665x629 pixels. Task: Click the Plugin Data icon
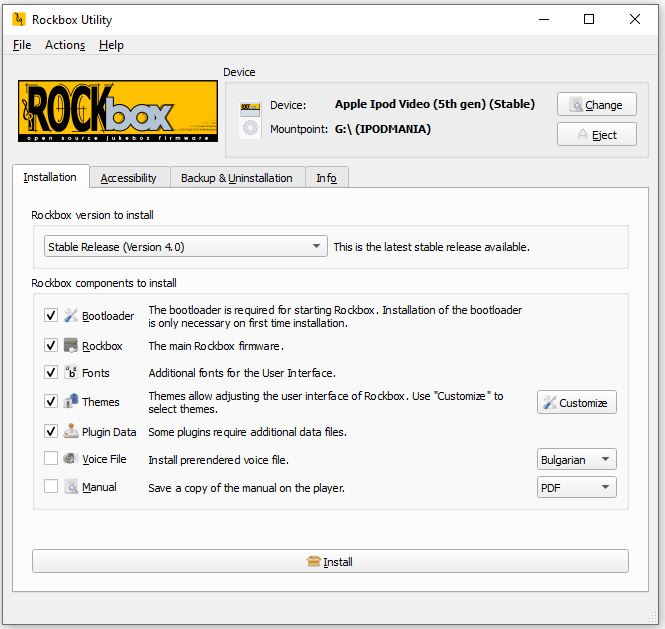pyautogui.click(x=71, y=432)
